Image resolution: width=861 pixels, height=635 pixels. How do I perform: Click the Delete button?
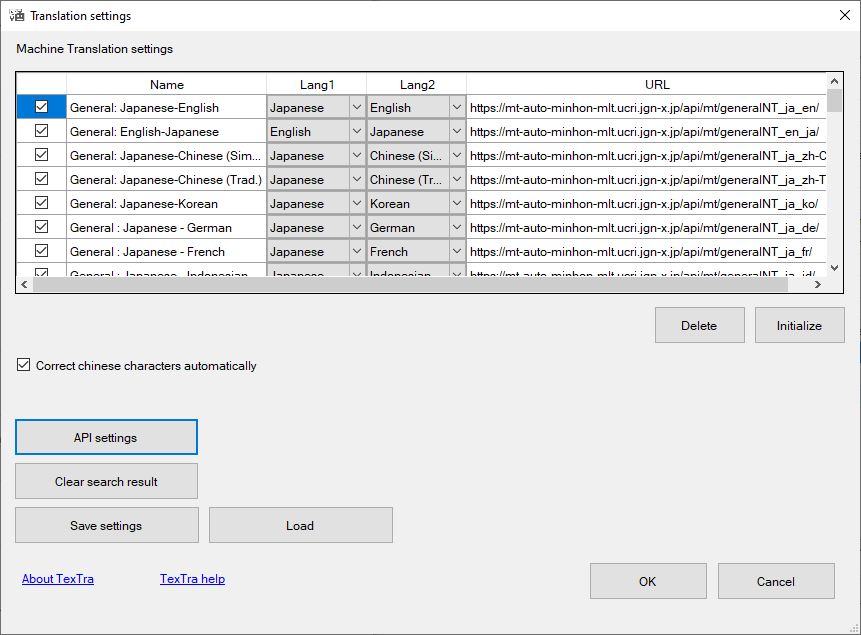tap(700, 325)
